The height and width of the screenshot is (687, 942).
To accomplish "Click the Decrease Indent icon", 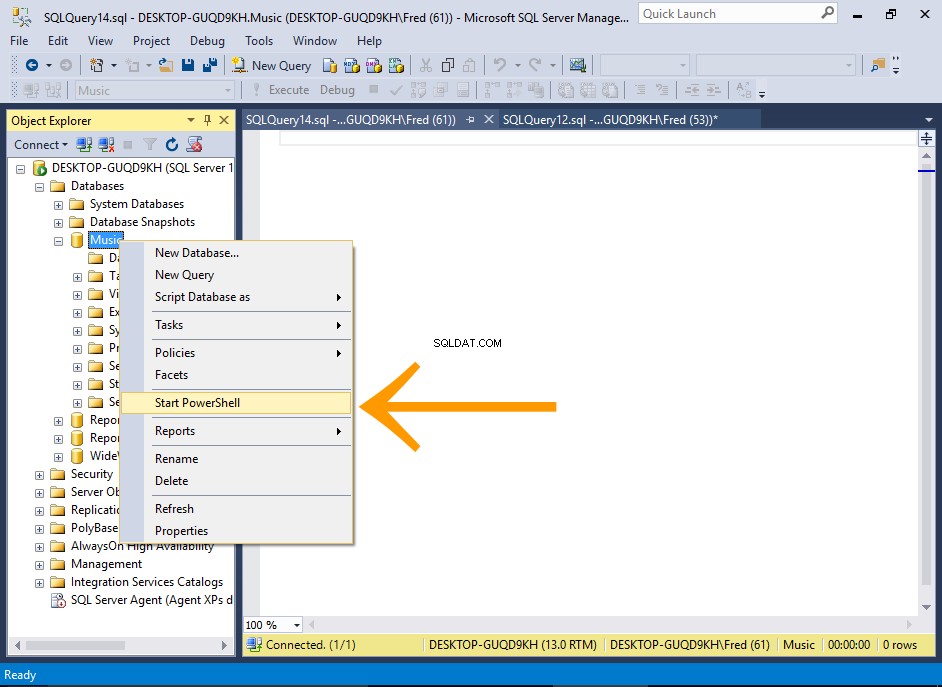I will tap(692, 91).
